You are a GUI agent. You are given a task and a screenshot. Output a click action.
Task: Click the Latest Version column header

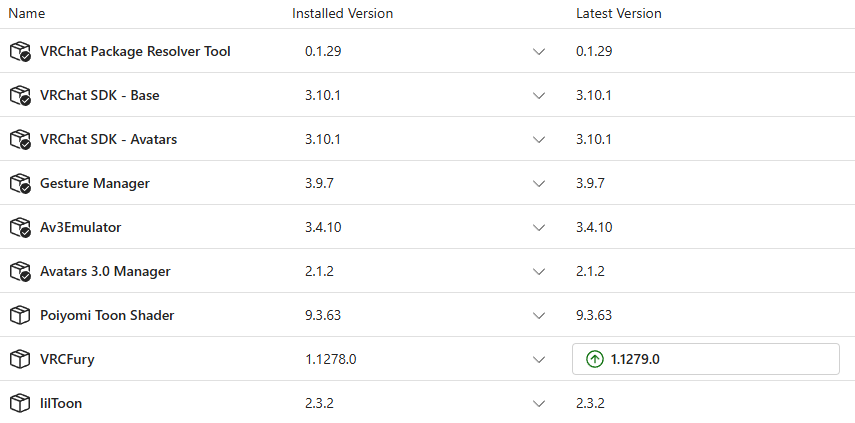pyautogui.click(x=618, y=14)
